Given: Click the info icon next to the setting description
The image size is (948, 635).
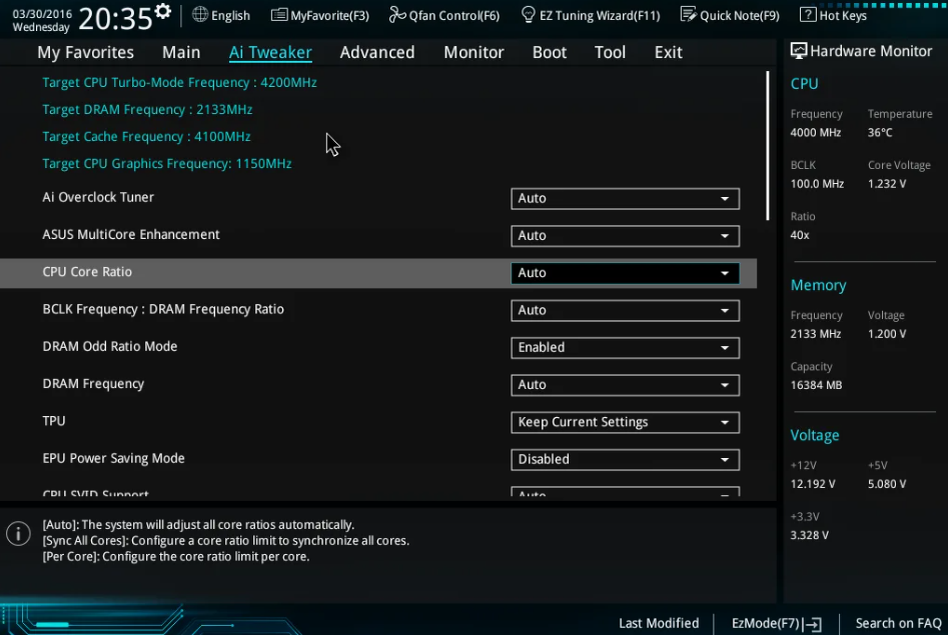Looking at the screenshot, I should click(18, 533).
